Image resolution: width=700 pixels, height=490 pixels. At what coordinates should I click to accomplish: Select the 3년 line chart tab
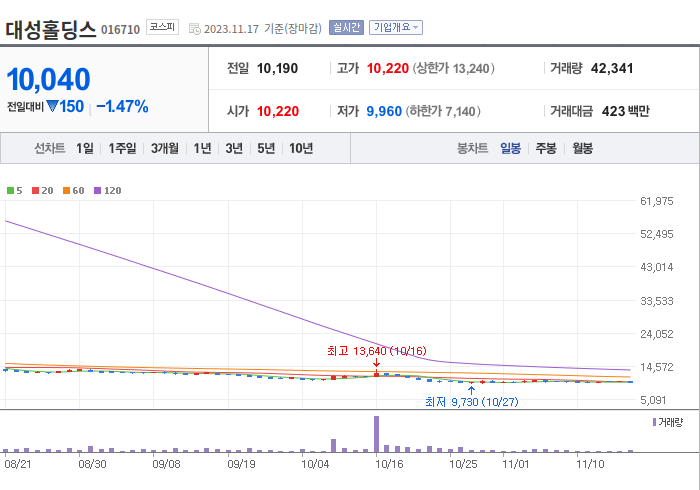click(234, 148)
